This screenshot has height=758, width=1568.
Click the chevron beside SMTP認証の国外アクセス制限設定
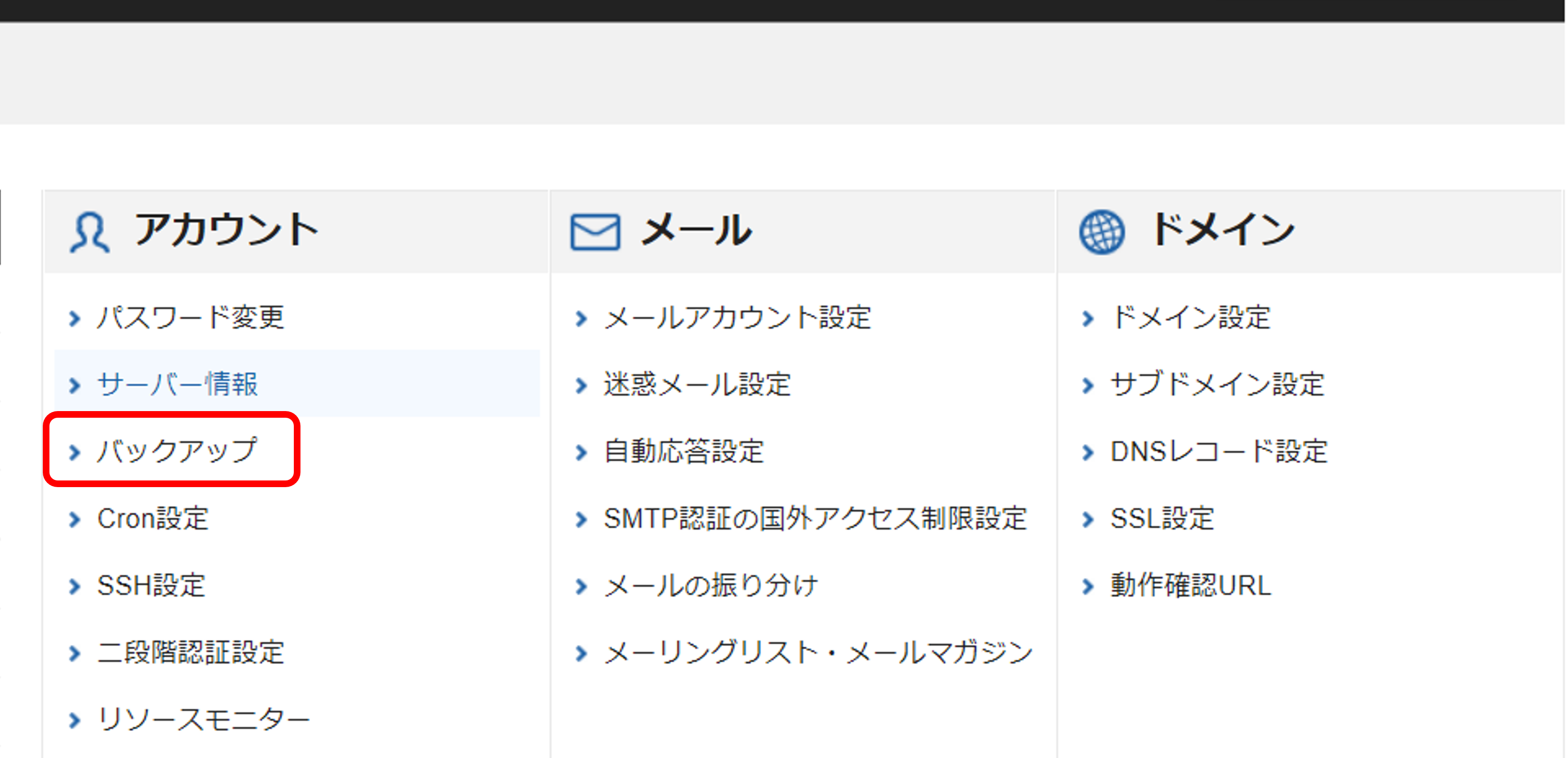581,519
